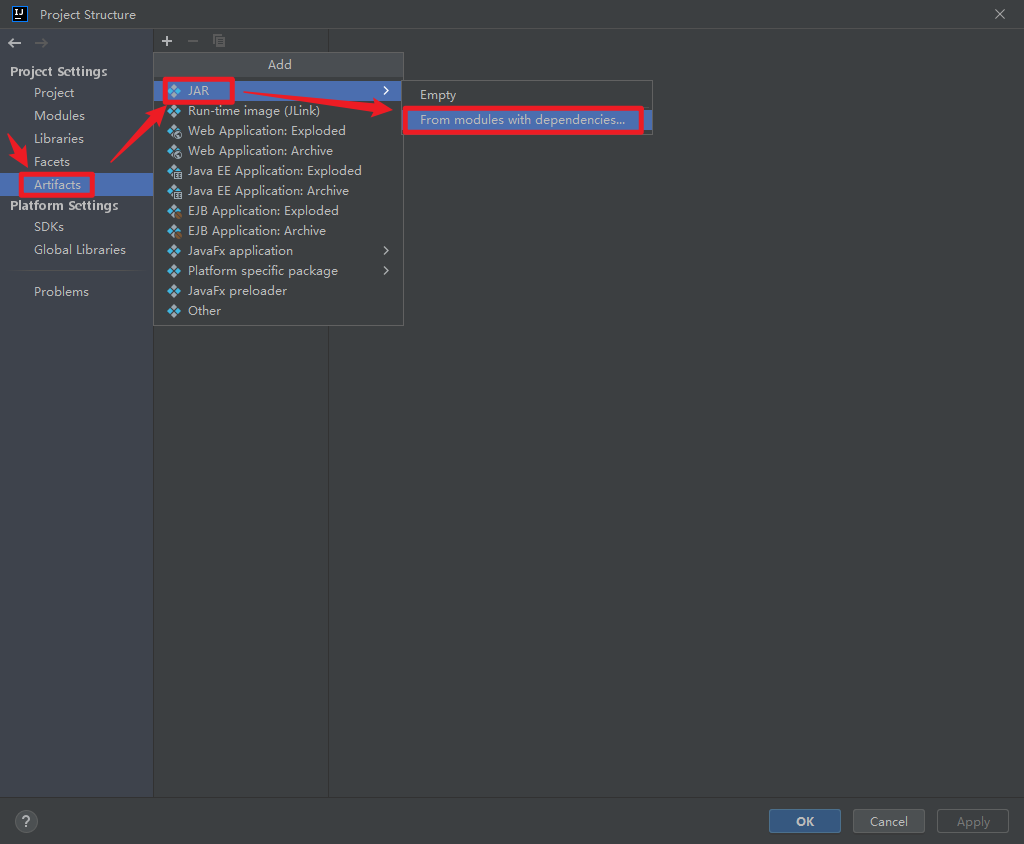Click the Copy artifact toolbar icon
This screenshot has height=844, width=1024.
(x=219, y=41)
